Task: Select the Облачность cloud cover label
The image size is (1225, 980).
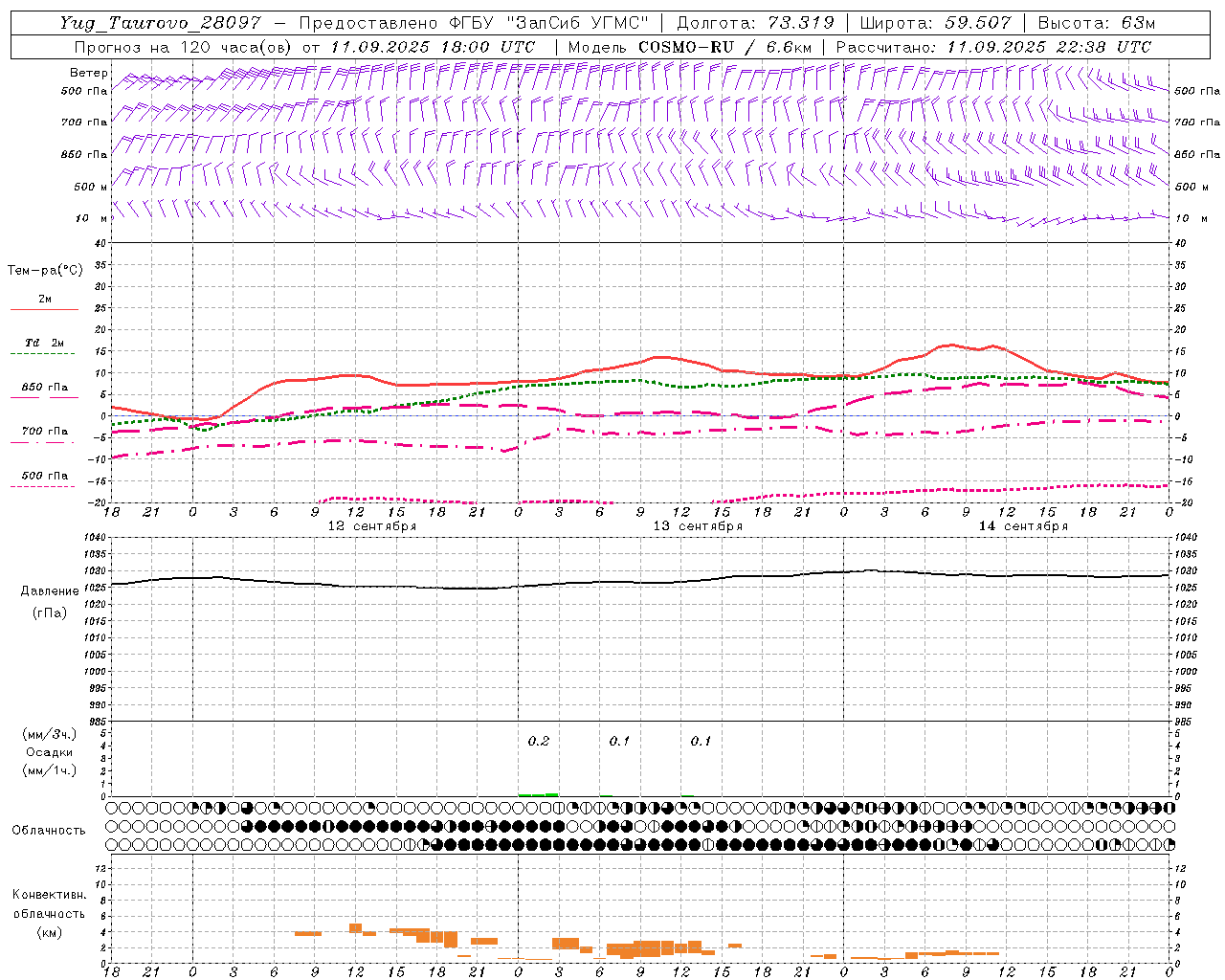Action: (x=49, y=830)
